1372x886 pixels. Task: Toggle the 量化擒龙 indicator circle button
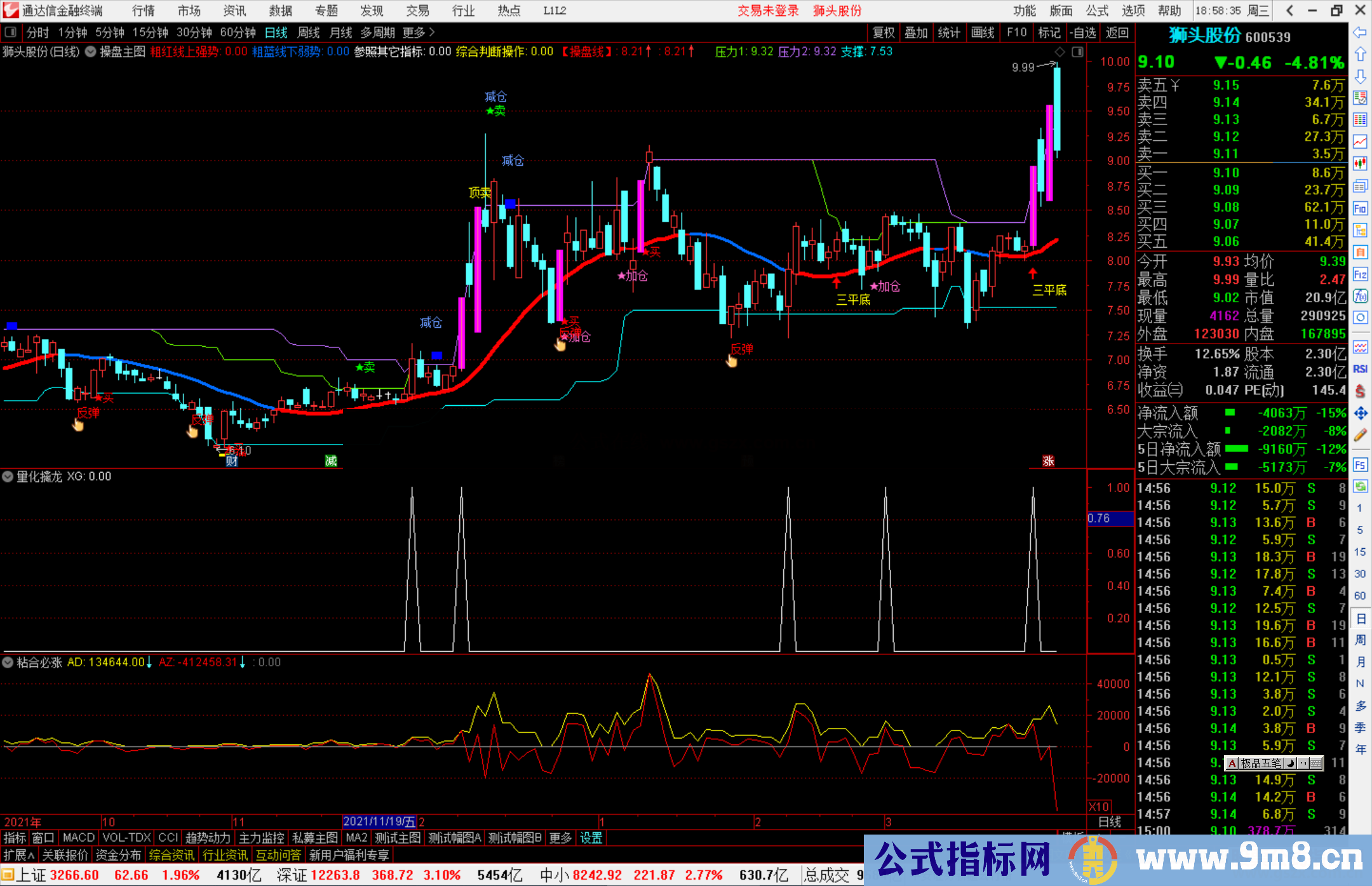[x=8, y=476]
